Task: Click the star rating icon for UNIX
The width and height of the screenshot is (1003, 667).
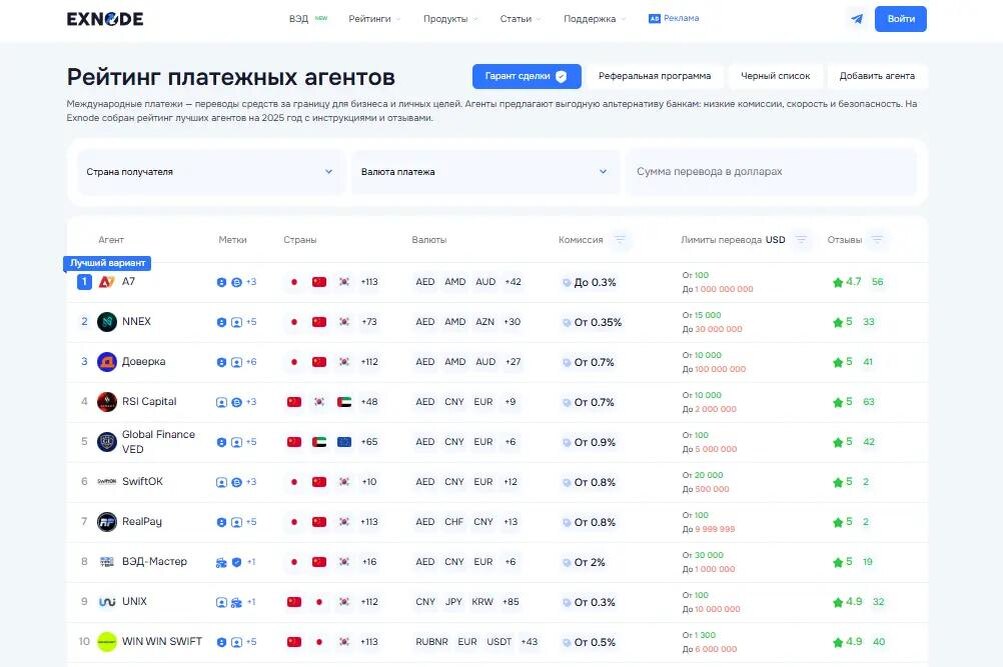Action: tap(838, 602)
